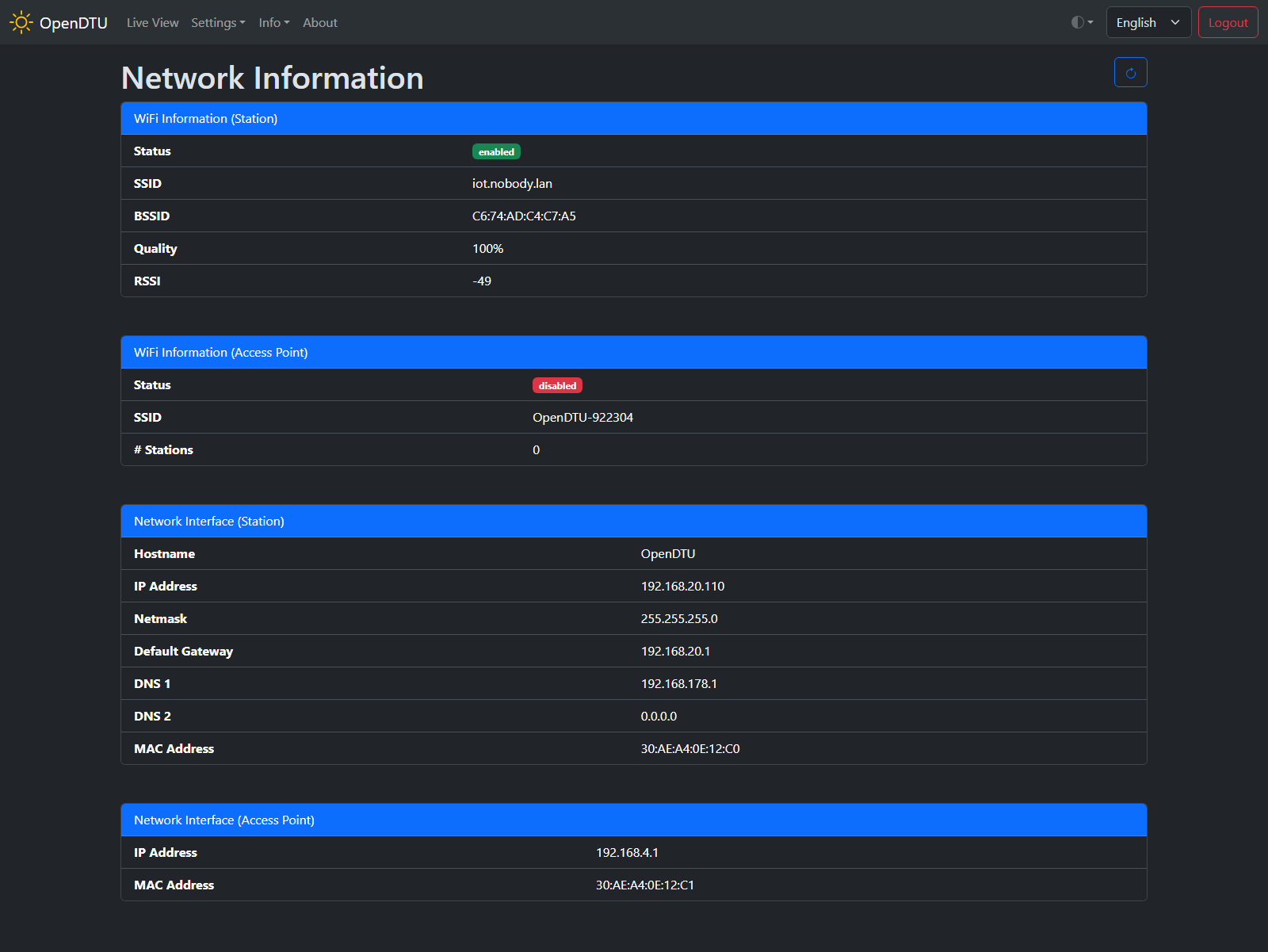Click the red Logout button
This screenshot has height=952, width=1268.
pos(1228,22)
